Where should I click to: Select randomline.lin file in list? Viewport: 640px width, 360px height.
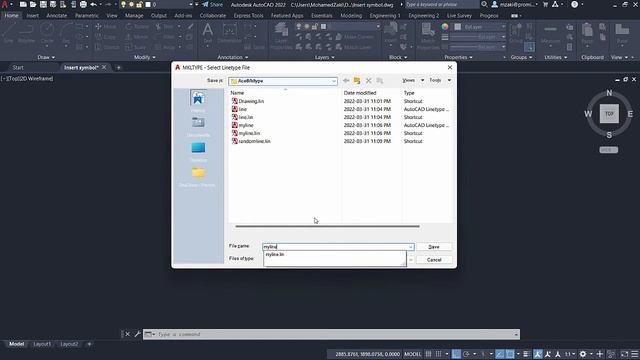(254, 141)
